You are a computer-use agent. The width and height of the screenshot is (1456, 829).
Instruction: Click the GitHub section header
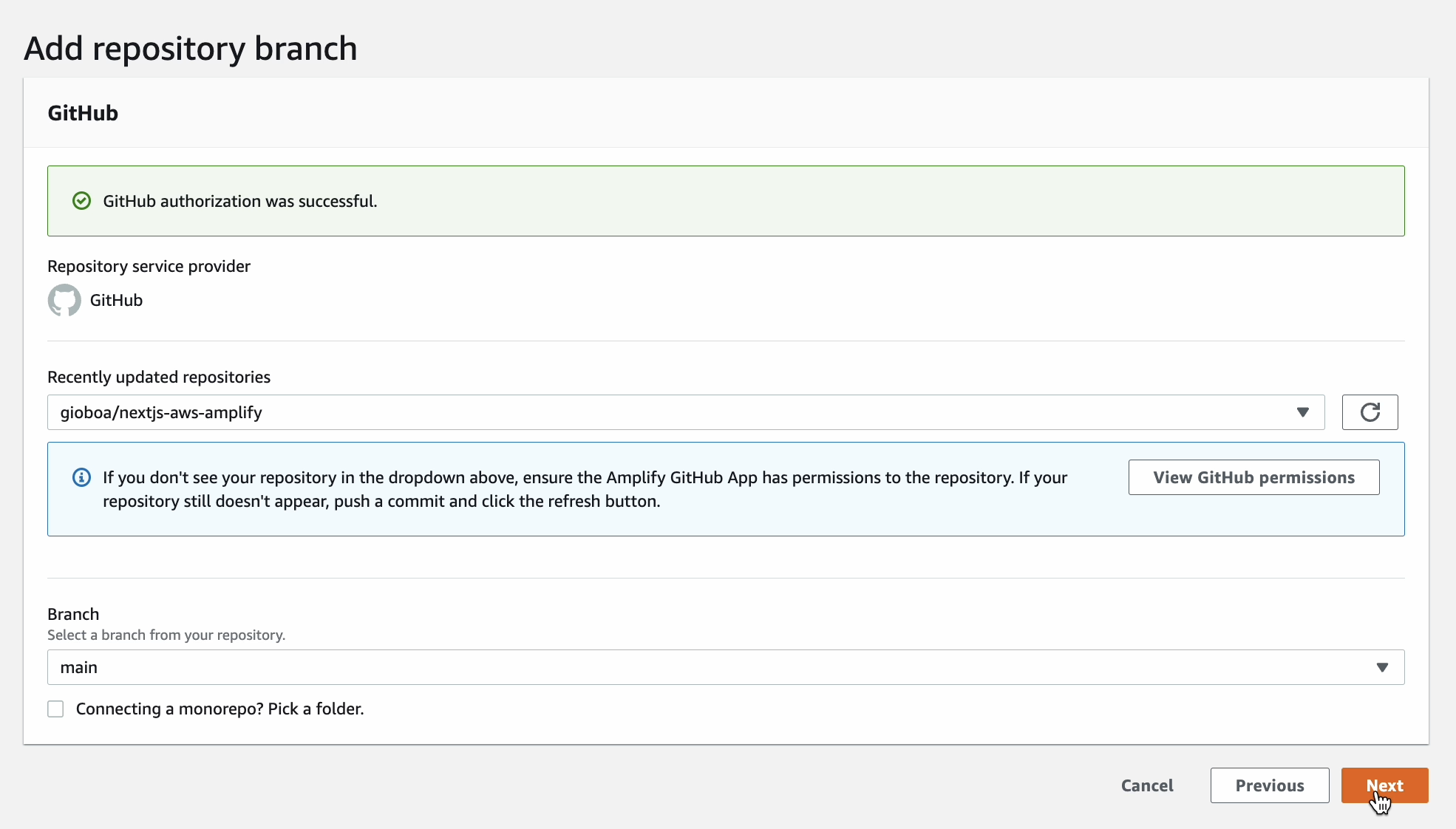[83, 113]
